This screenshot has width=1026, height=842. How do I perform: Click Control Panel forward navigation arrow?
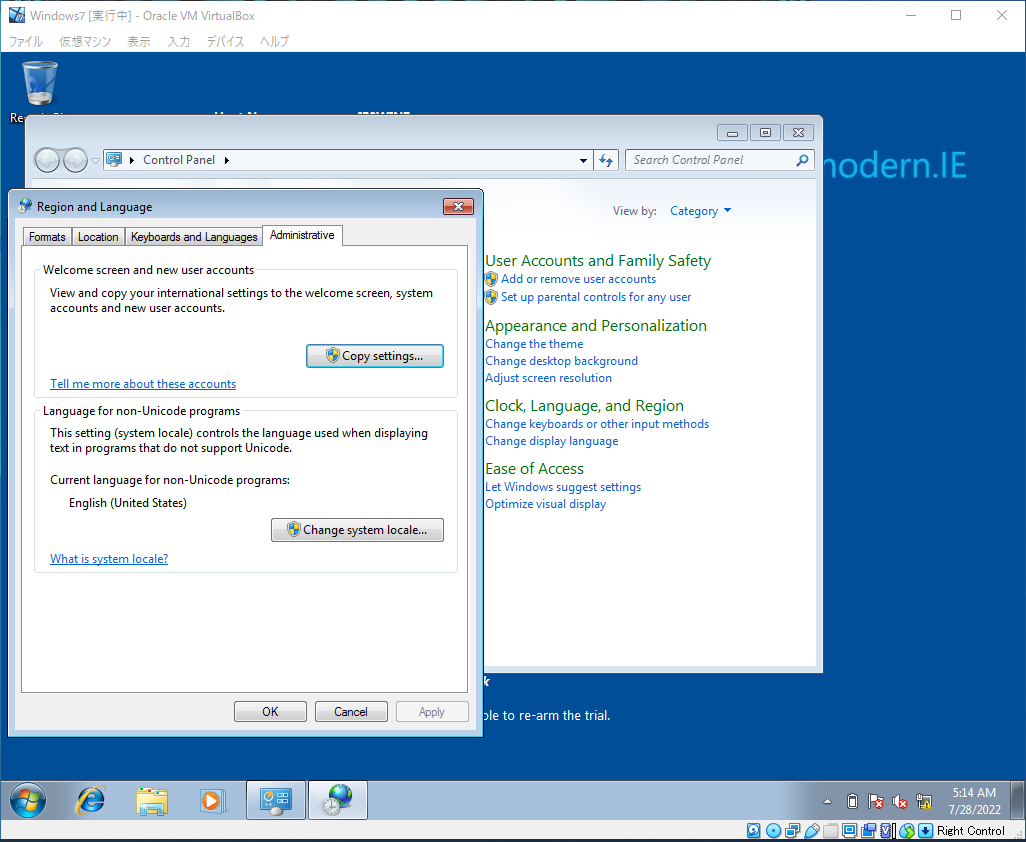click(75, 160)
